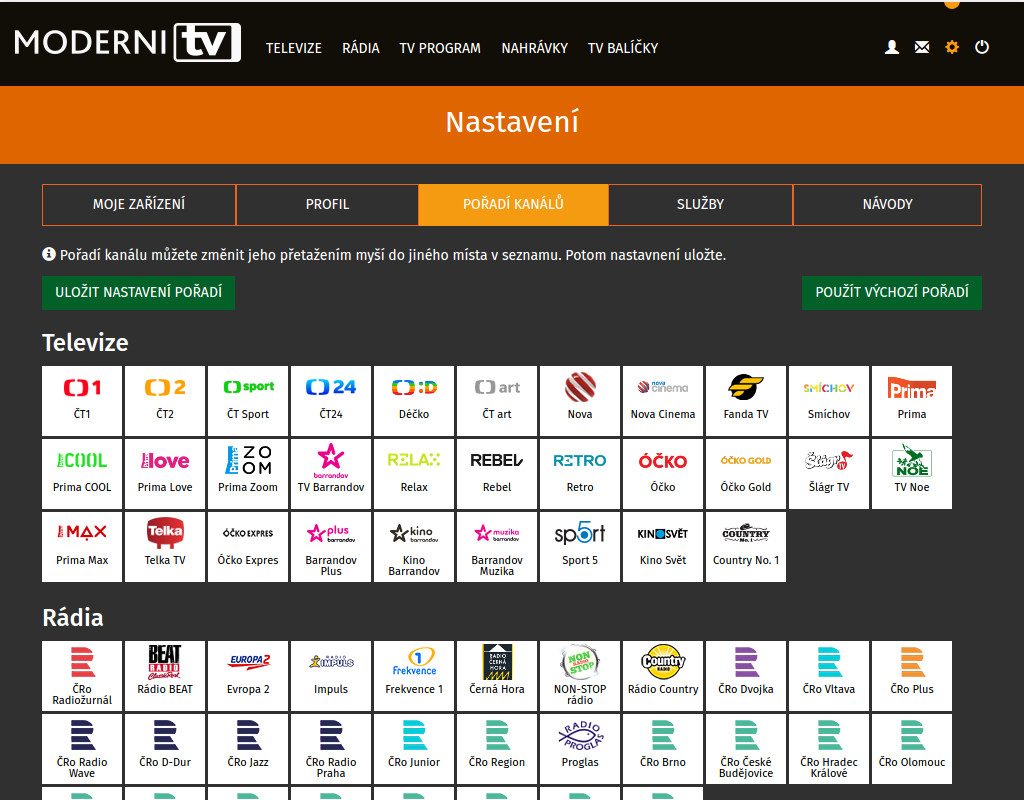Switch to the Služby tab
Image resolution: width=1024 pixels, height=800 pixels.
coord(700,205)
